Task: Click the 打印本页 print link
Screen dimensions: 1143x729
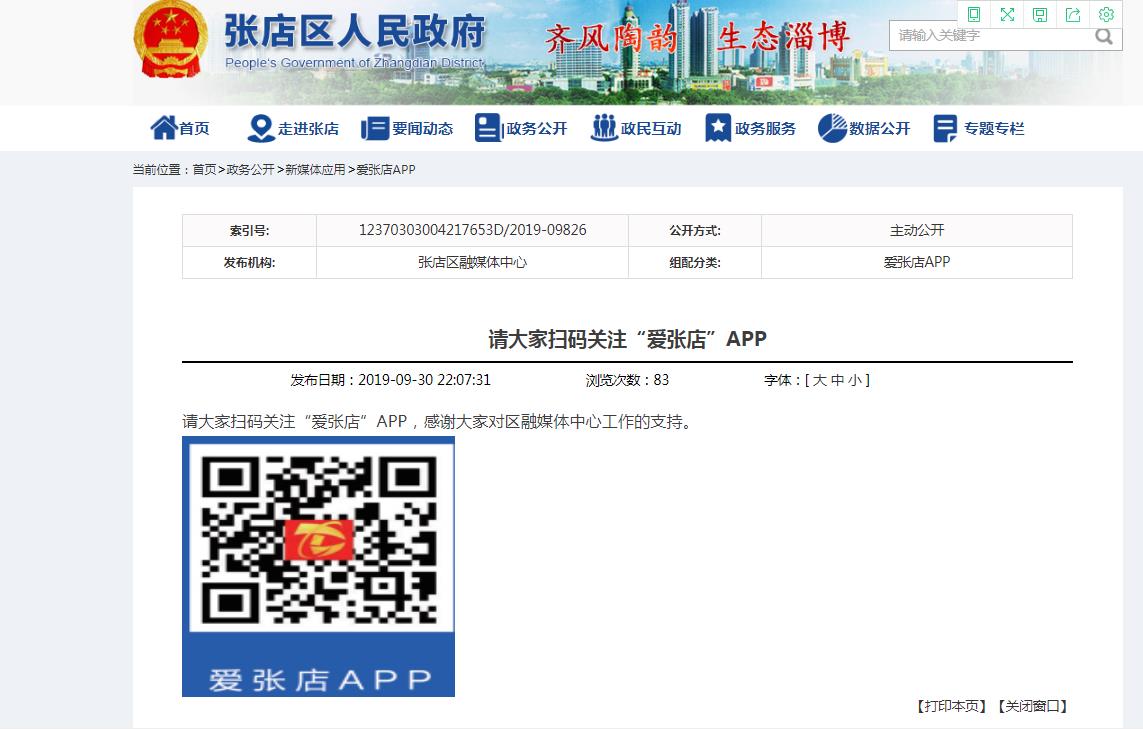Action: coord(951,706)
